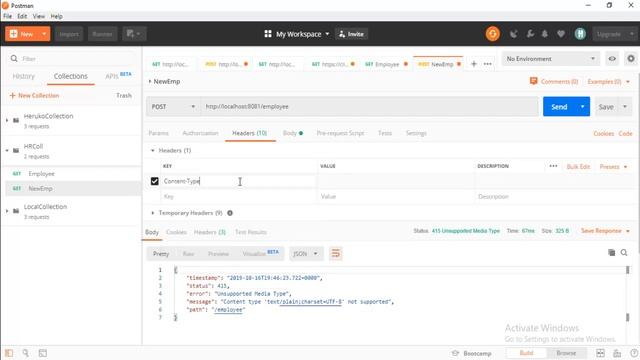
Task: Click the temporary headers info icon
Action: click(230, 213)
